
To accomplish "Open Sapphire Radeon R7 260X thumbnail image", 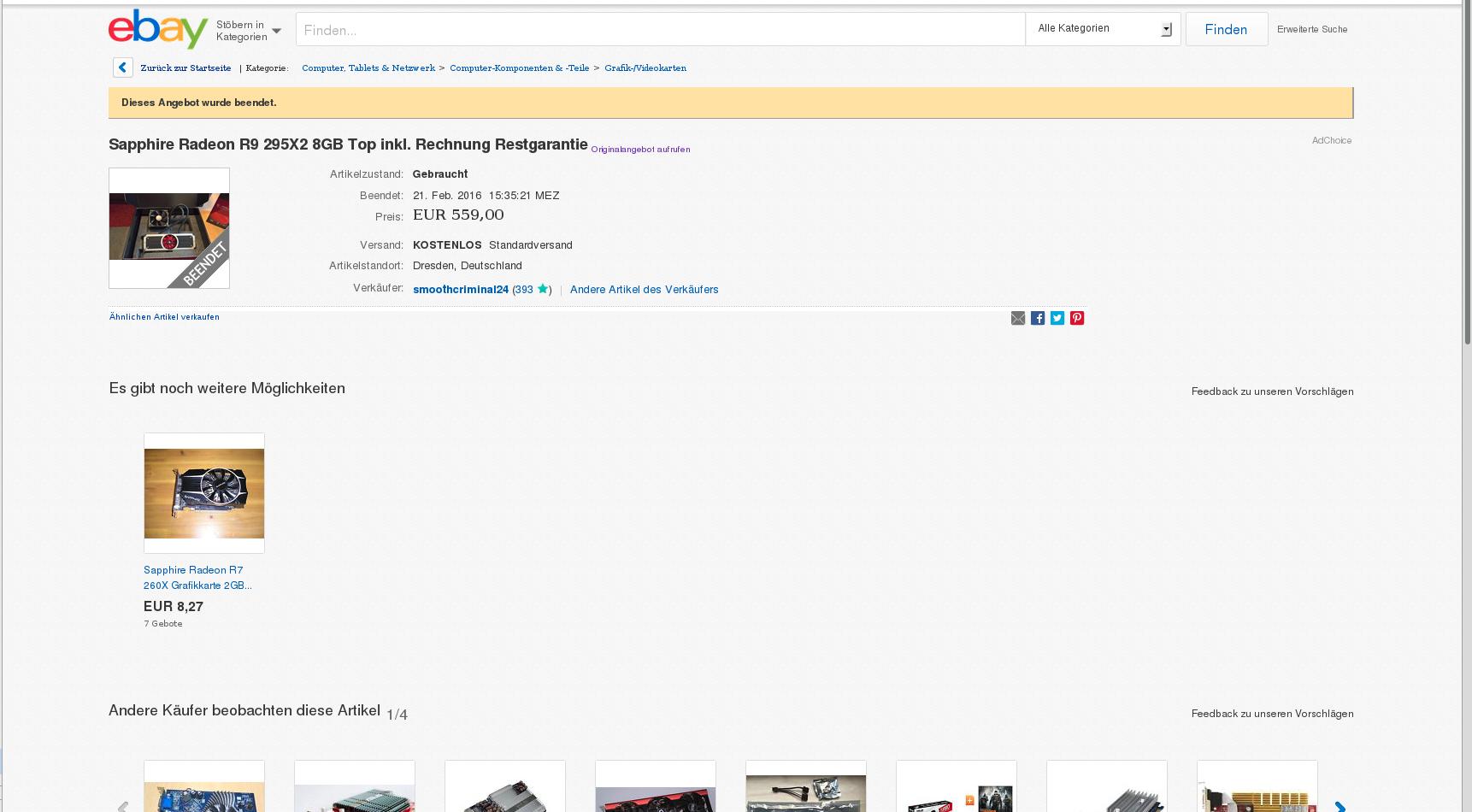I will point(204,493).
